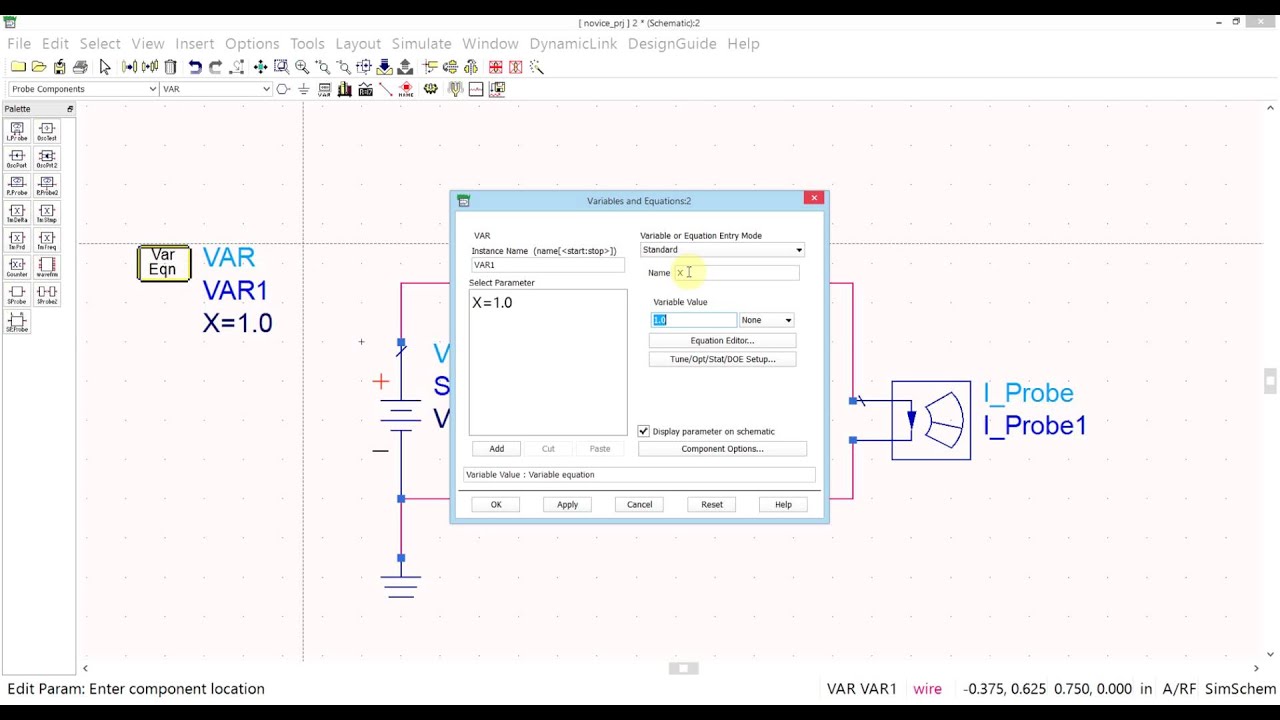
Task: Click the Insert VAR icon
Action: pyautogui.click(x=324, y=89)
